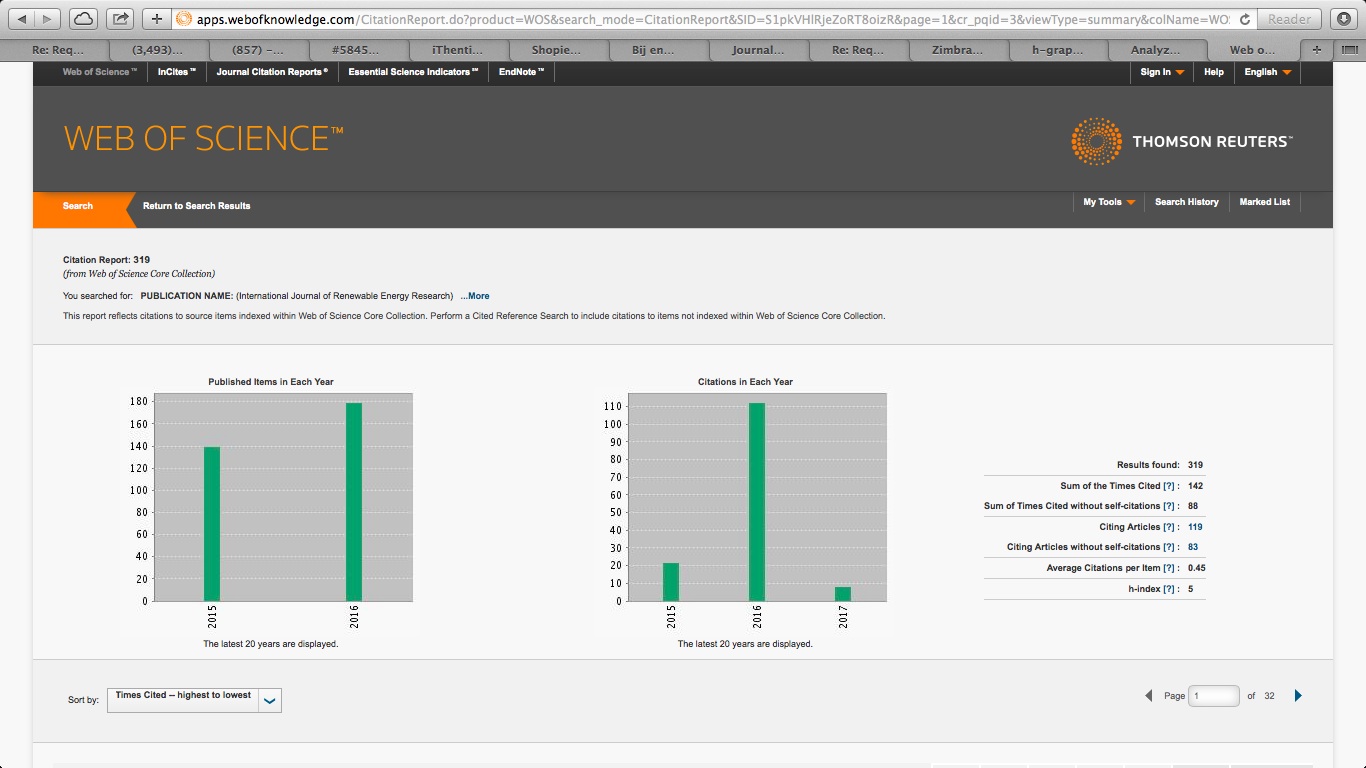Image resolution: width=1366 pixels, height=768 pixels.
Task: Open help [?] for Sum of the Times Cited
Action: [x=1169, y=486]
